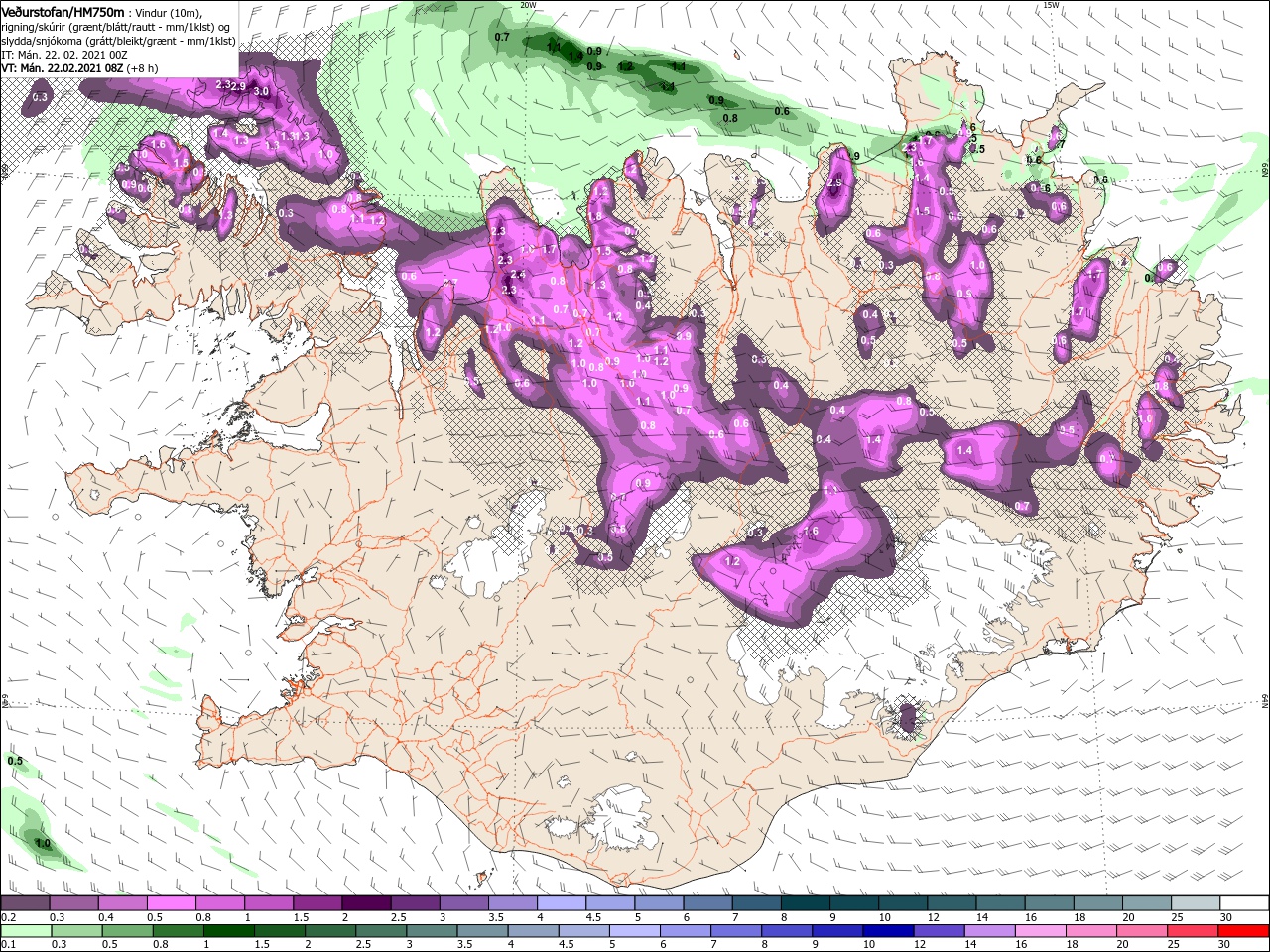The image size is (1270, 952).
Task: Select the white snow swatch after 30
Action: click(x=1242, y=903)
